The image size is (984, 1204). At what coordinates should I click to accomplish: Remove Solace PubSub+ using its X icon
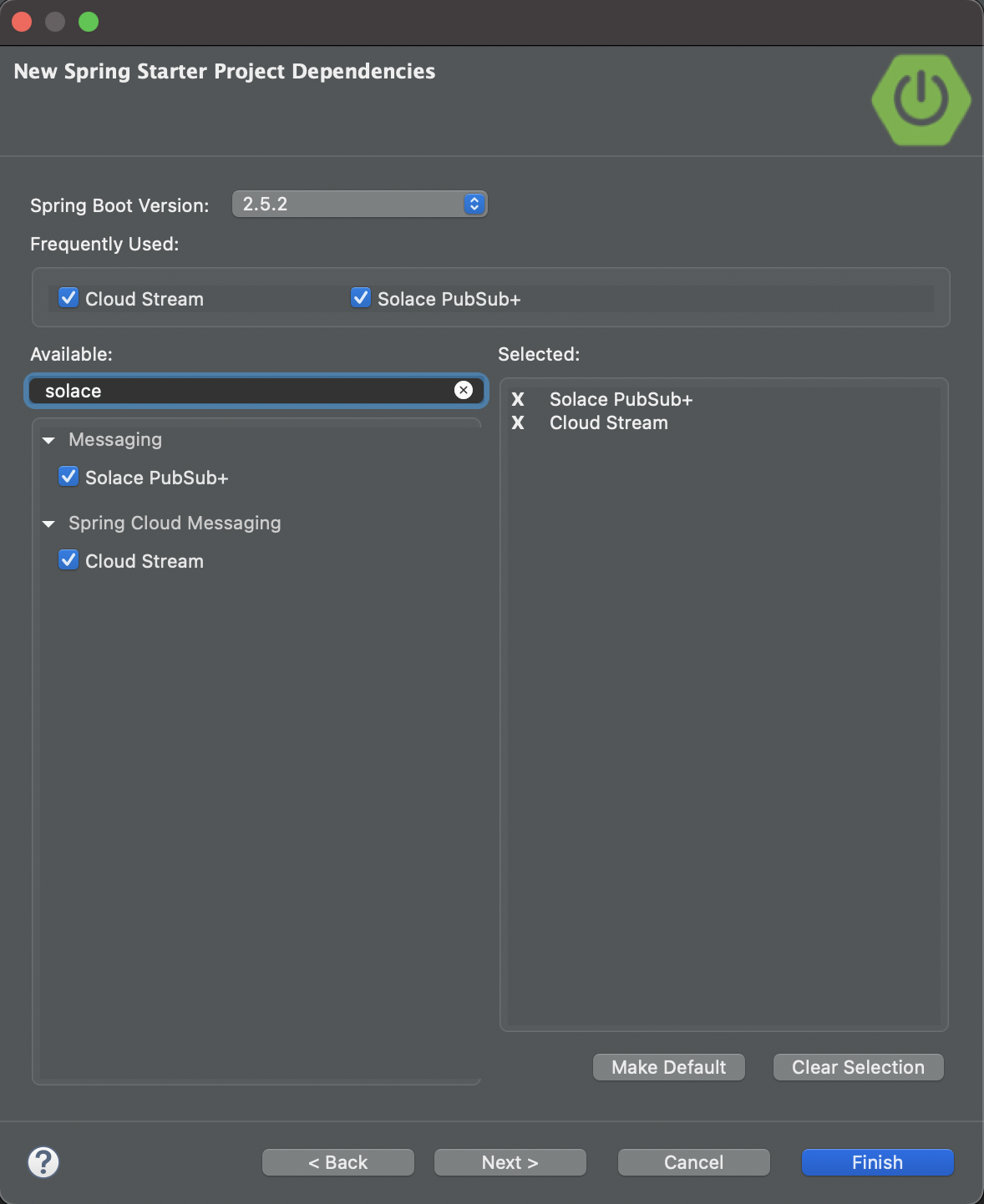(518, 399)
